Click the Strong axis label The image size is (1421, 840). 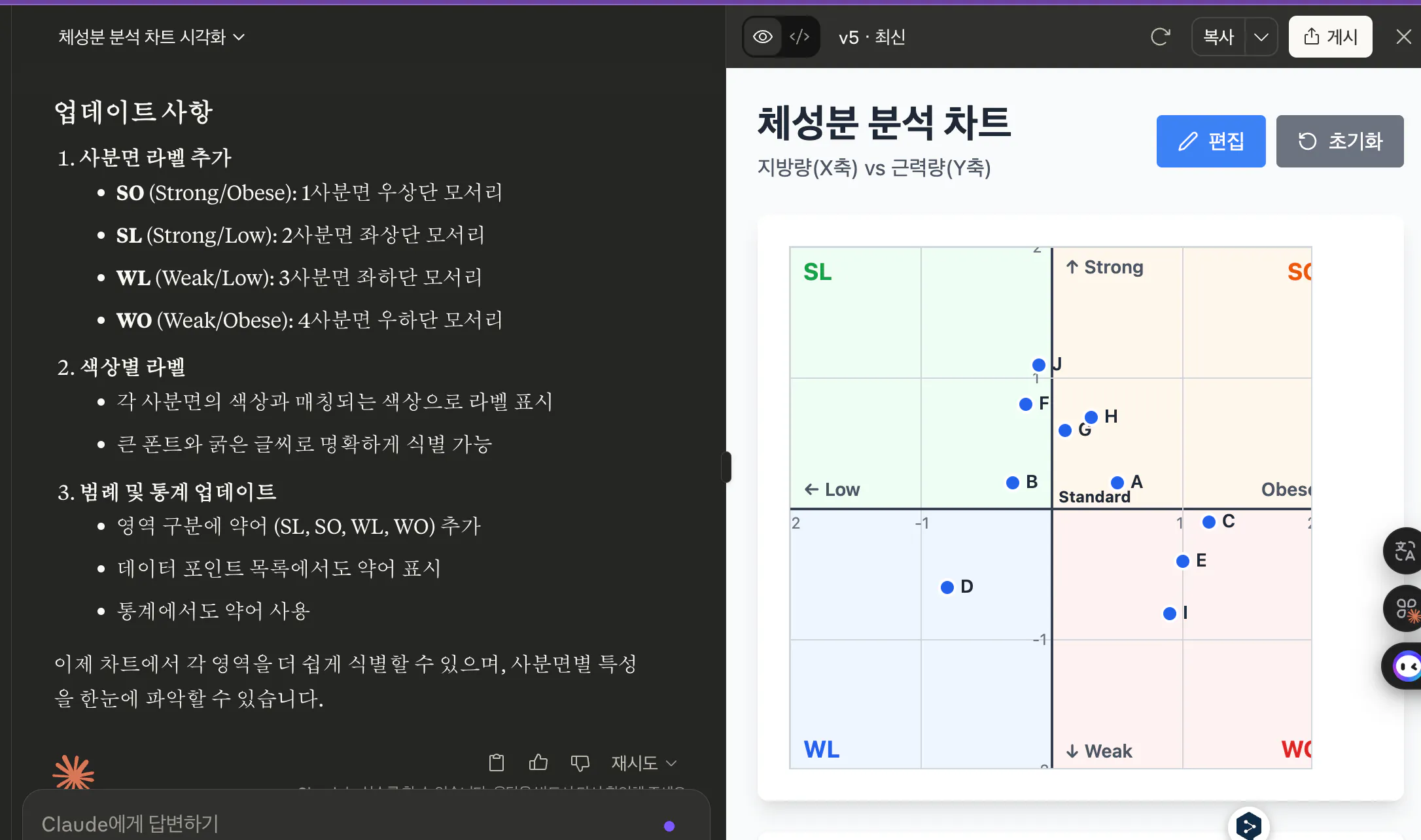coord(1104,267)
